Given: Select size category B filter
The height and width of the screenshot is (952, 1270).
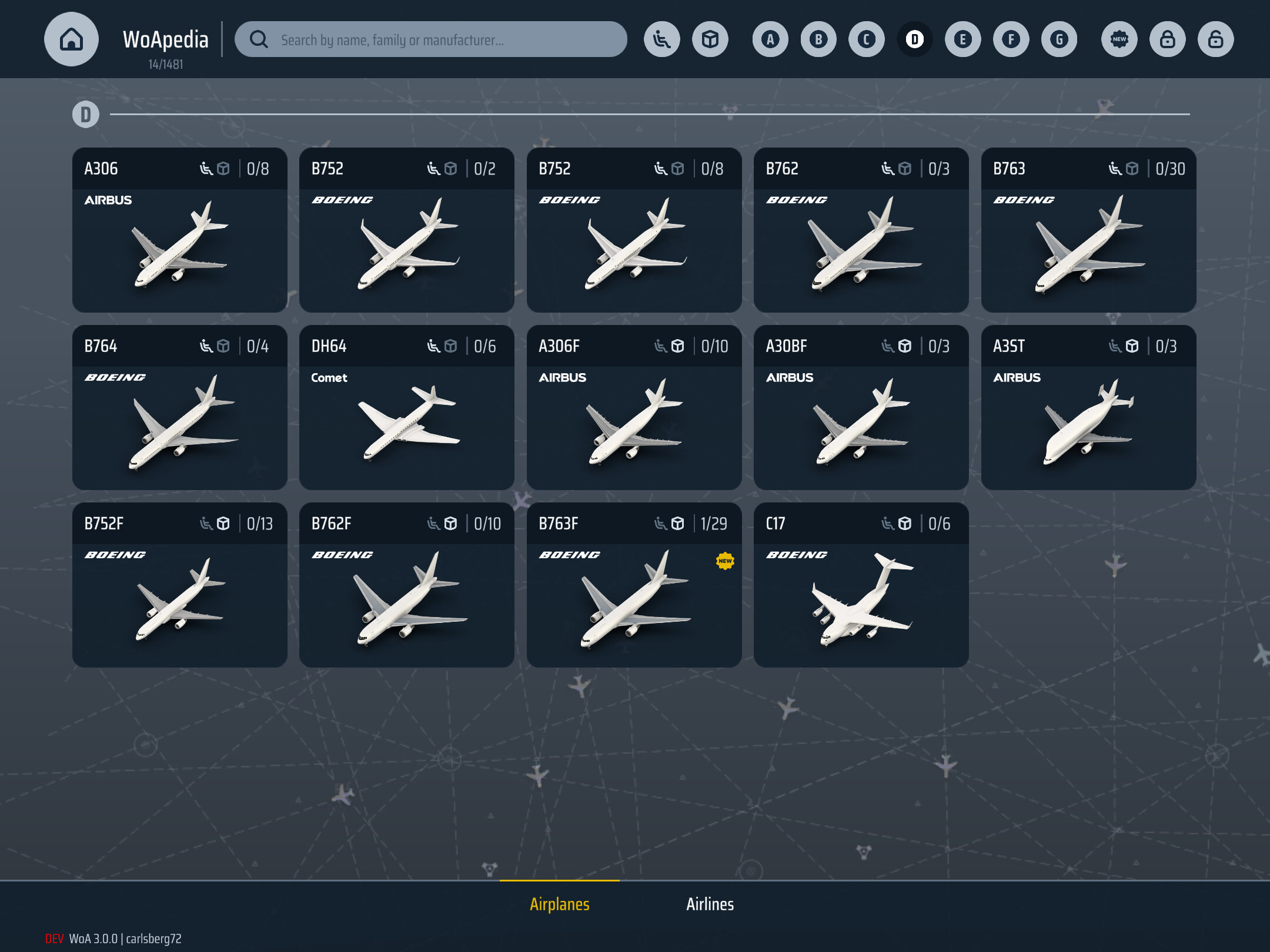Looking at the screenshot, I should (818, 39).
